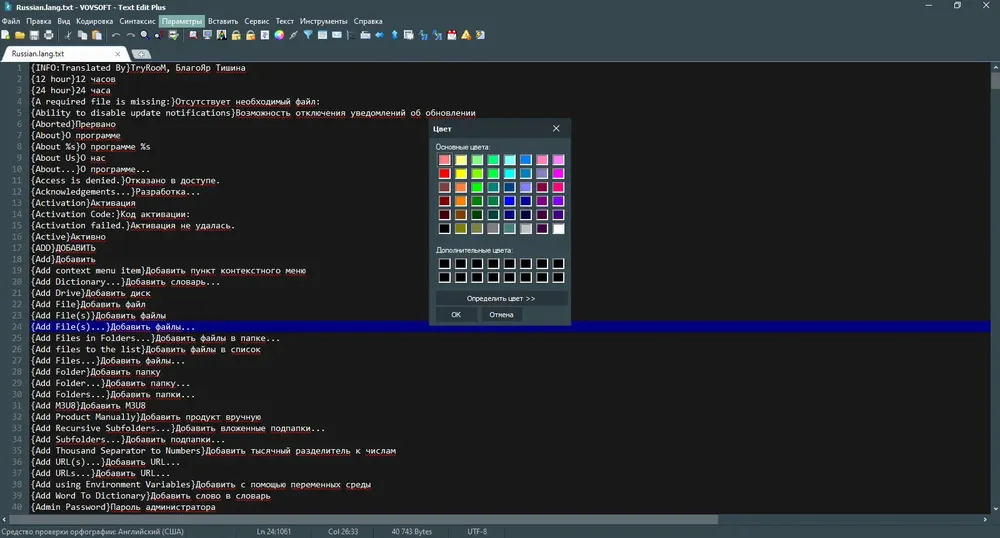
Task: Open Find with magnifier icon
Action: [x=145, y=35]
